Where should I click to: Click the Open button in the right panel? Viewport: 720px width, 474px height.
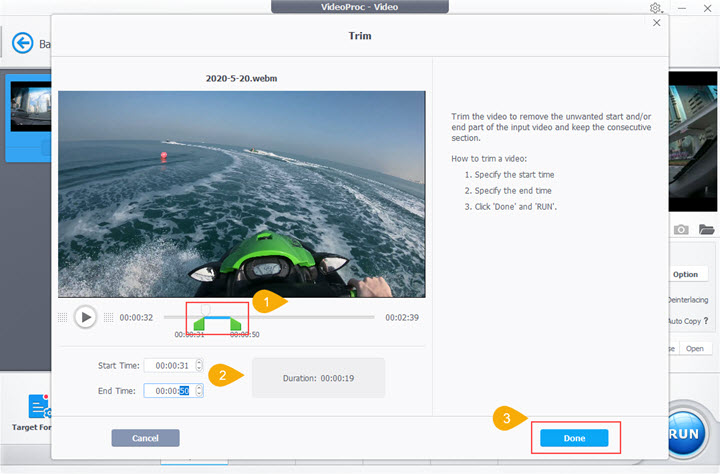pyautogui.click(x=694, y=349)
